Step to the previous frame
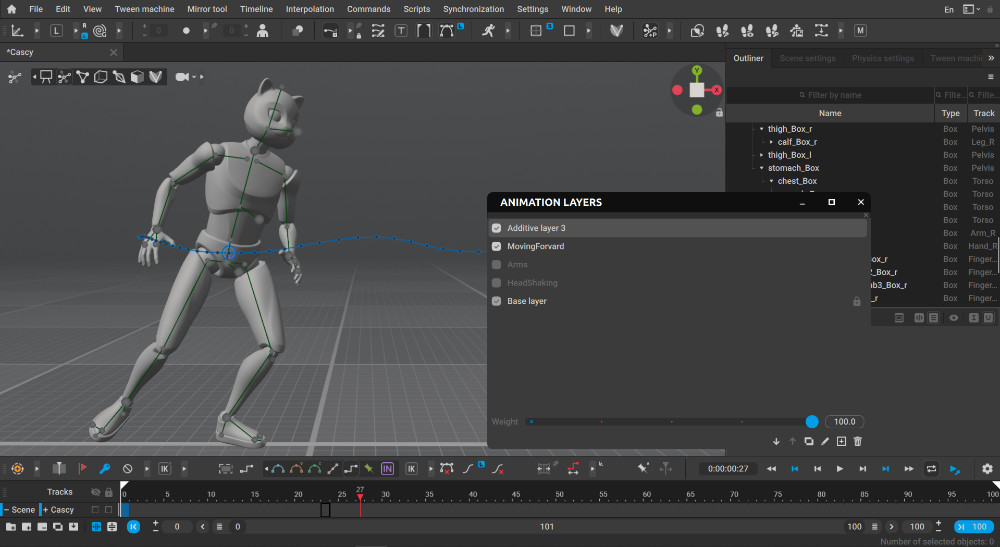The image size is (1000, 547). (817, 469)
